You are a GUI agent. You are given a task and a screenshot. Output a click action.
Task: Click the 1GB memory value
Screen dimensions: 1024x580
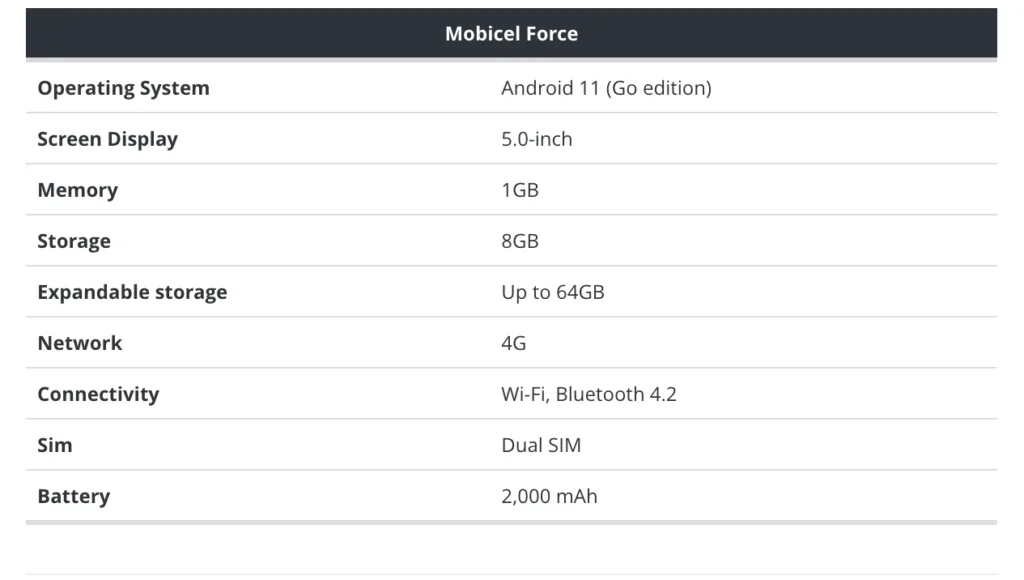tap(520, 190)
